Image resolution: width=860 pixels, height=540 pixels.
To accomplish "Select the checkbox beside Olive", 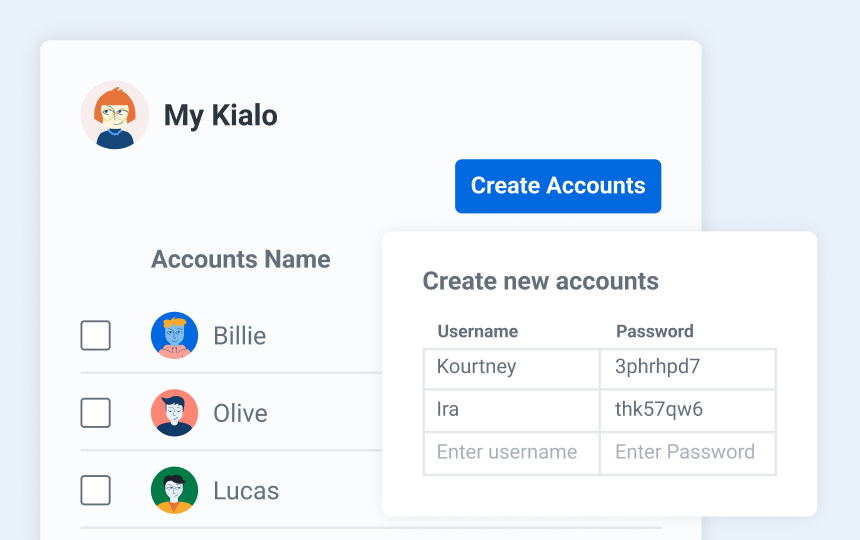I will pyautogui.click(x=95, y=413).
